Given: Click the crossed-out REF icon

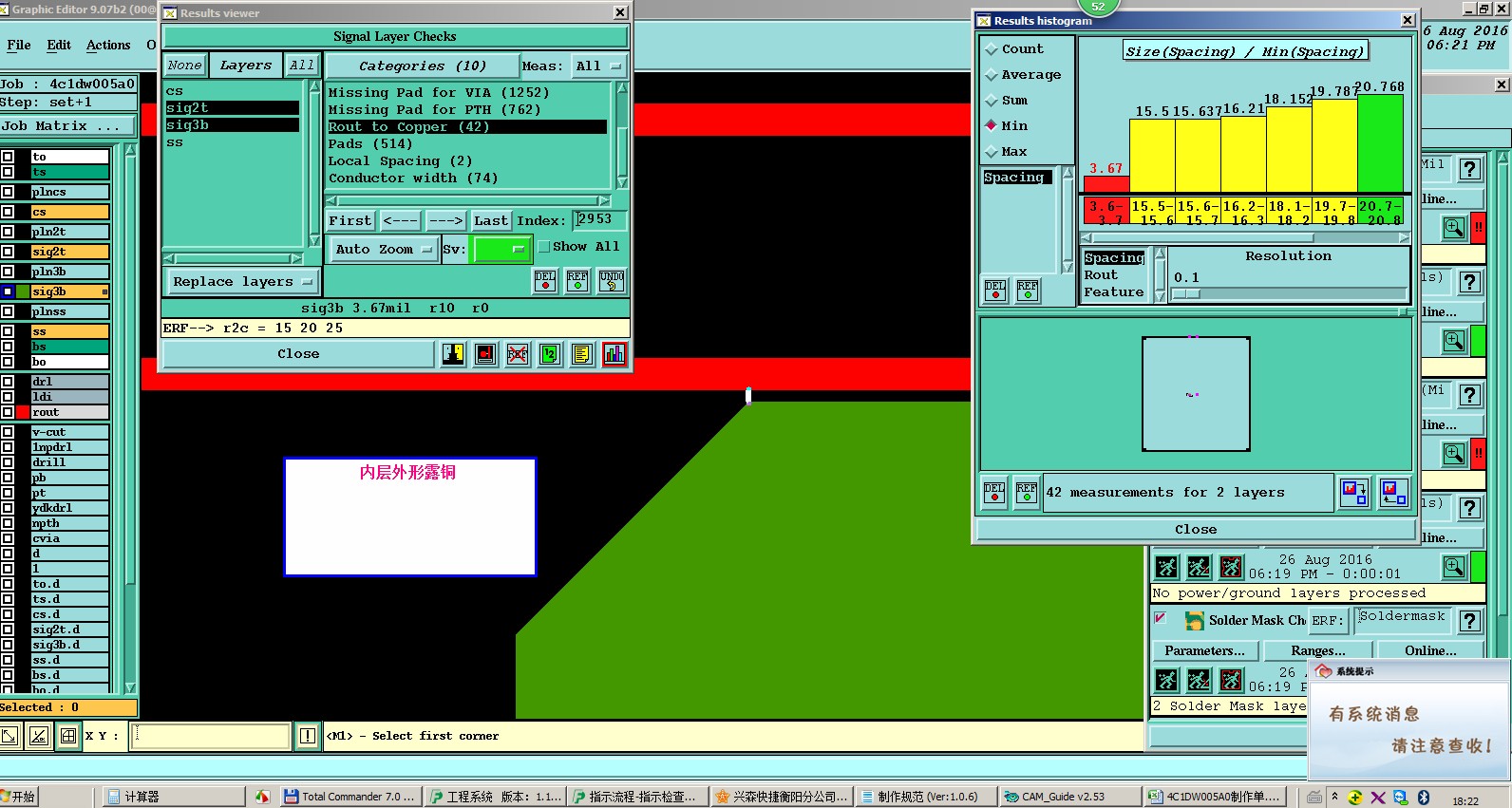Looking at the screenshot, I should pyautogui.click(x=518, y=354).
